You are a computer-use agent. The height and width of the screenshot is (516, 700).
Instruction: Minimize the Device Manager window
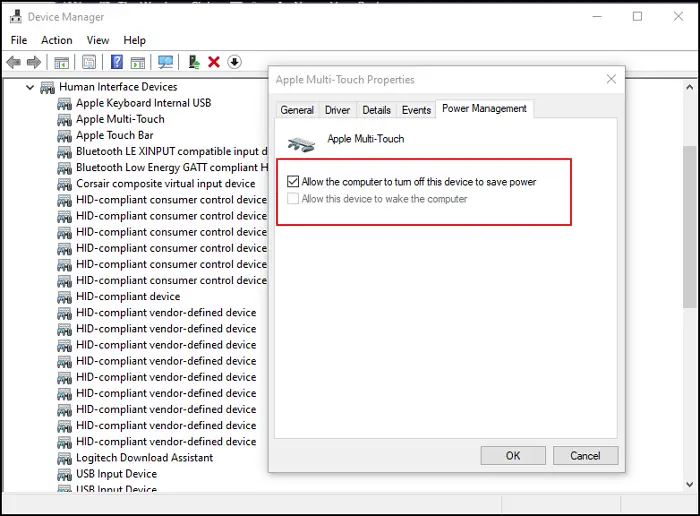click(x=597, y=17)
